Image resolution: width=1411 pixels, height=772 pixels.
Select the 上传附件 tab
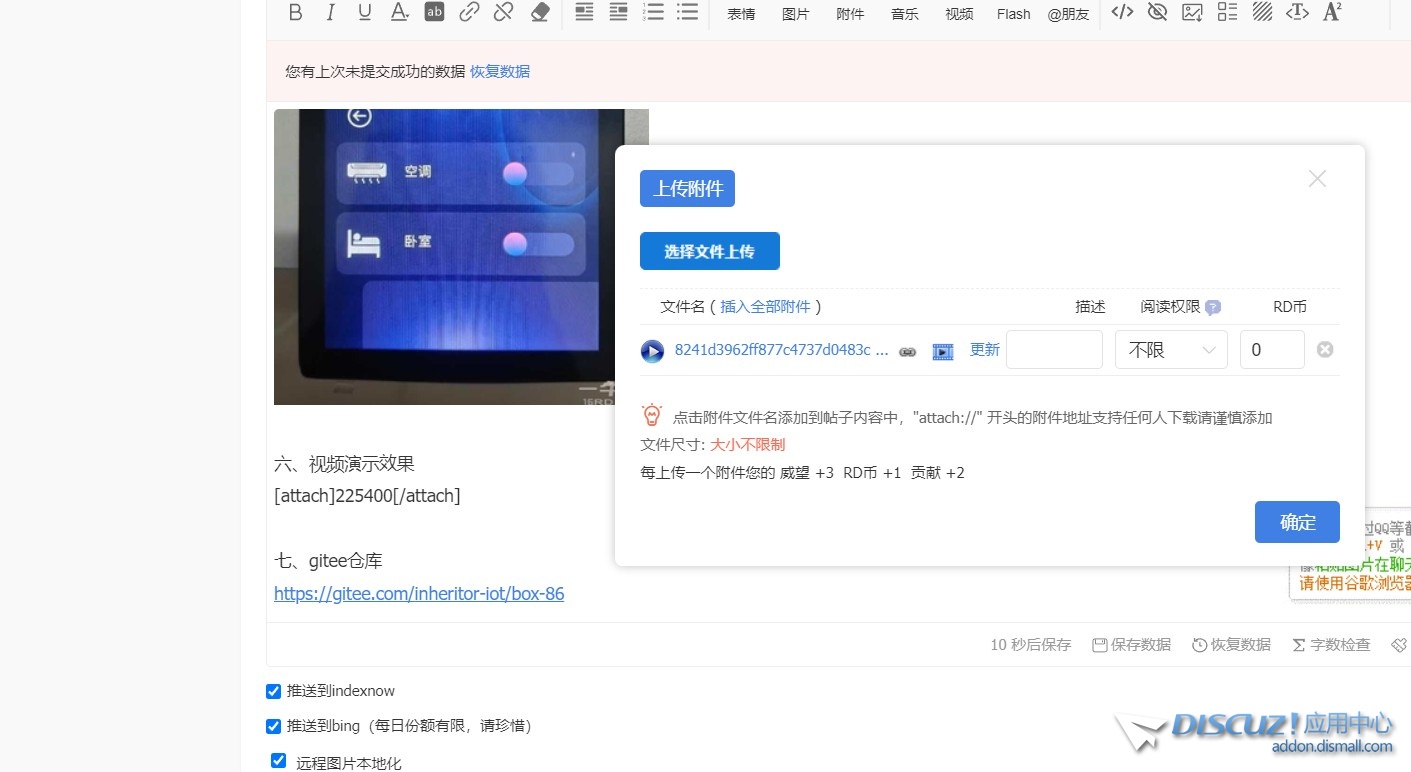point(687,189)
